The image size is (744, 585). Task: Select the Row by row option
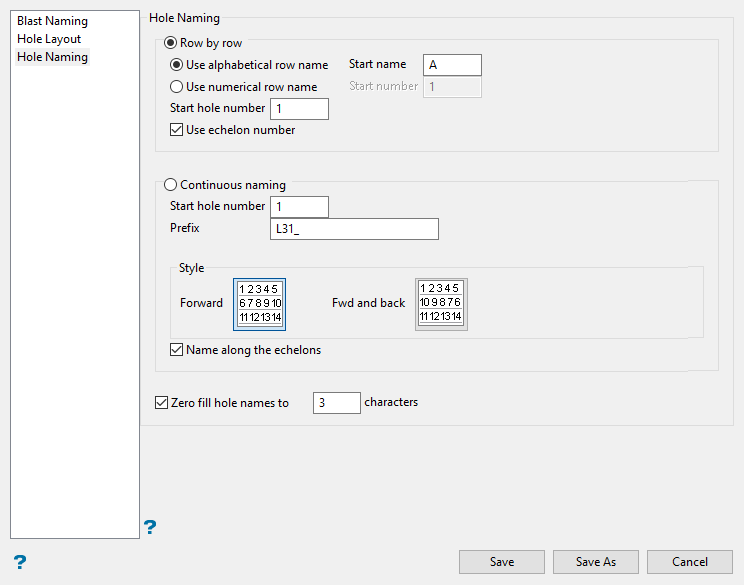pos(171,44)
